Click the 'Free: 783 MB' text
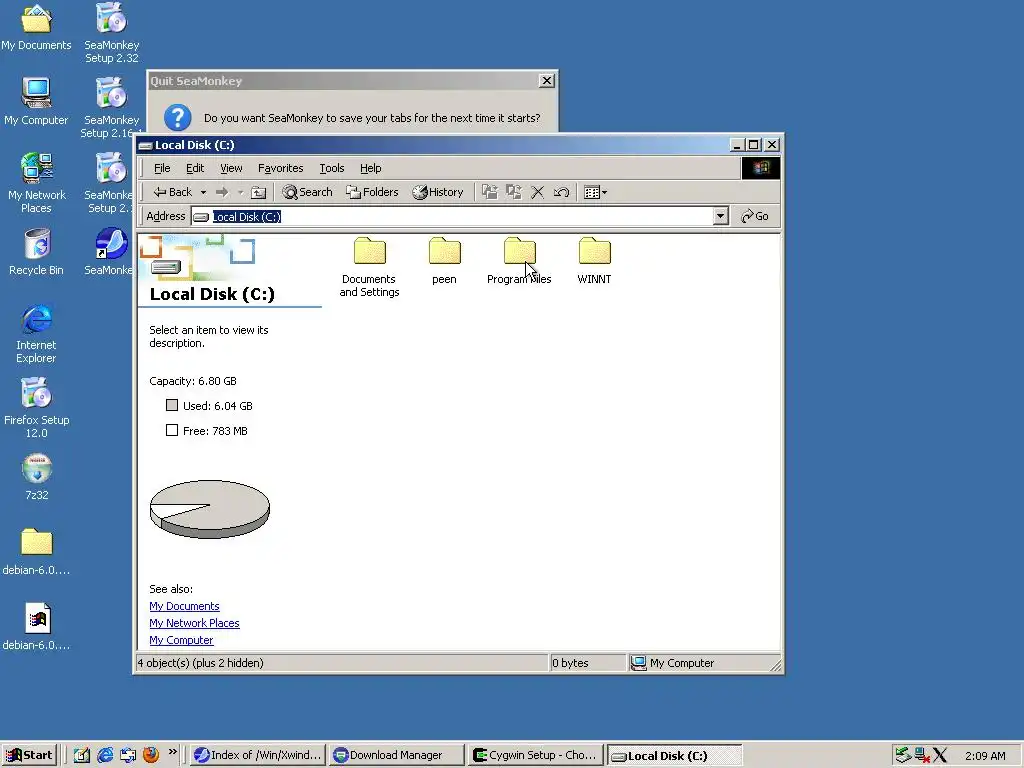The image size is (1024, 768). 215,431
